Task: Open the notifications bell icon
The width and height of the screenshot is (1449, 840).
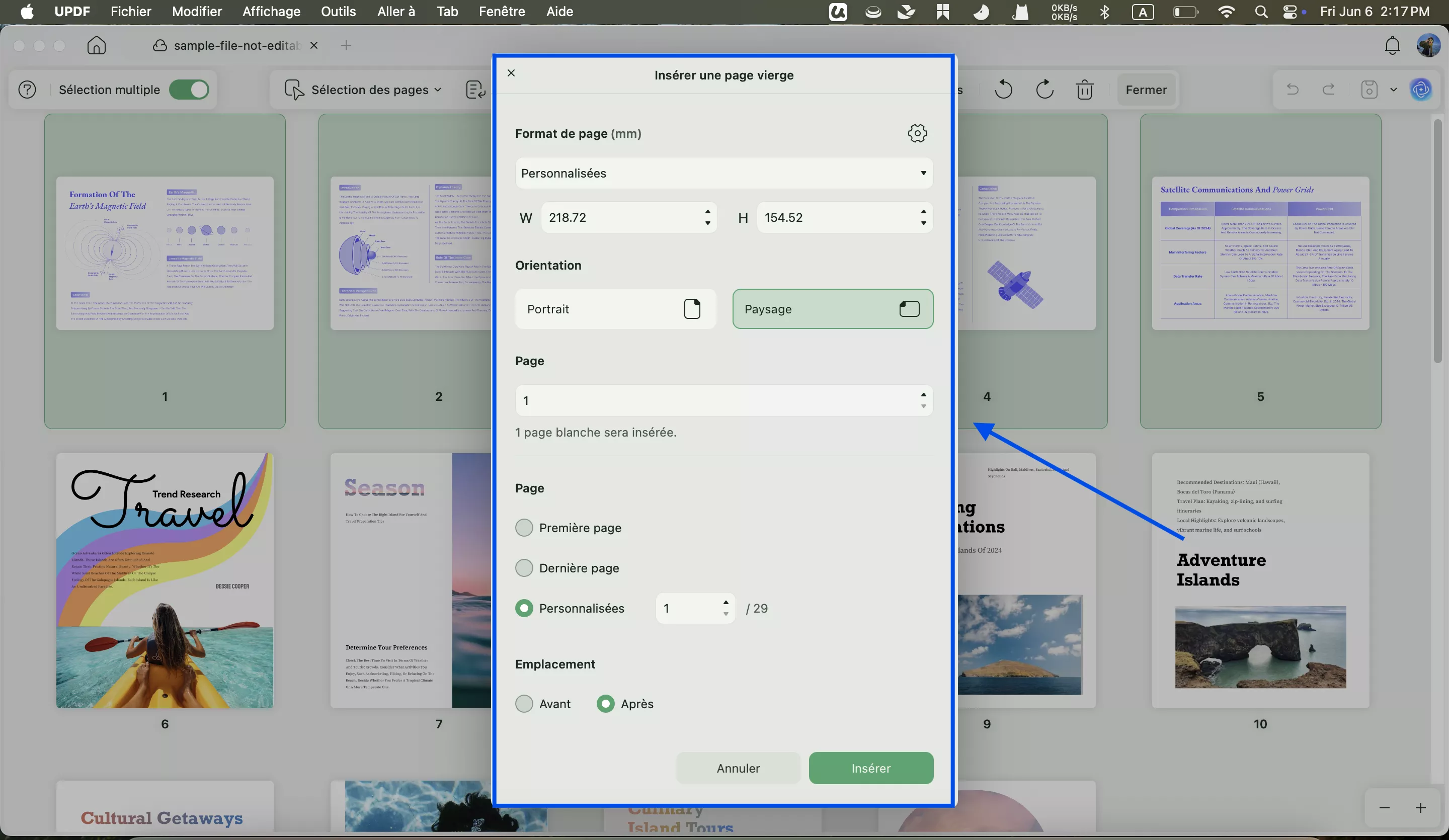Action: click(x=1392, y=45)
